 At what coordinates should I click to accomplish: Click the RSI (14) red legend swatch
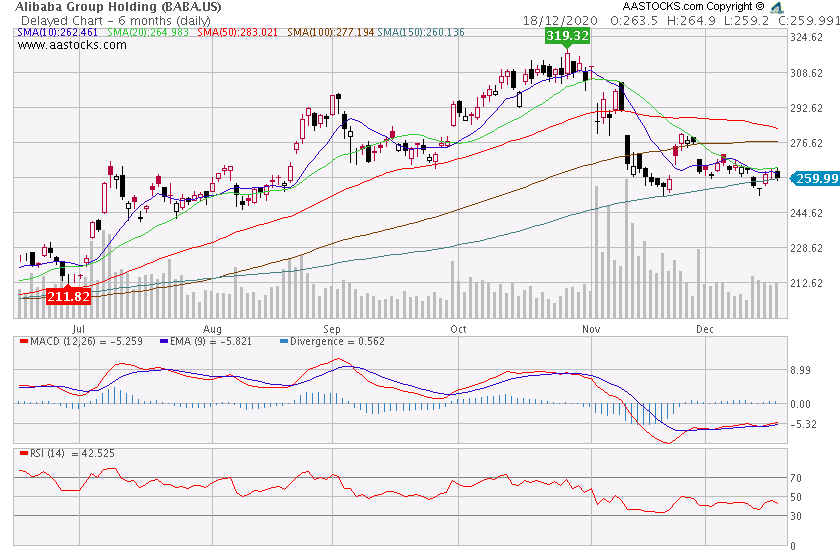tap(24, 453)
